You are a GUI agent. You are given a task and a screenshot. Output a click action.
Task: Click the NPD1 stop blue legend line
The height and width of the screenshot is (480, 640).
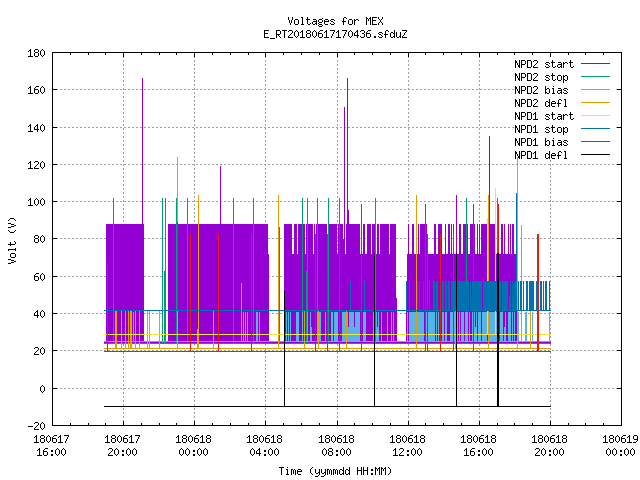[x=595, y=129]
